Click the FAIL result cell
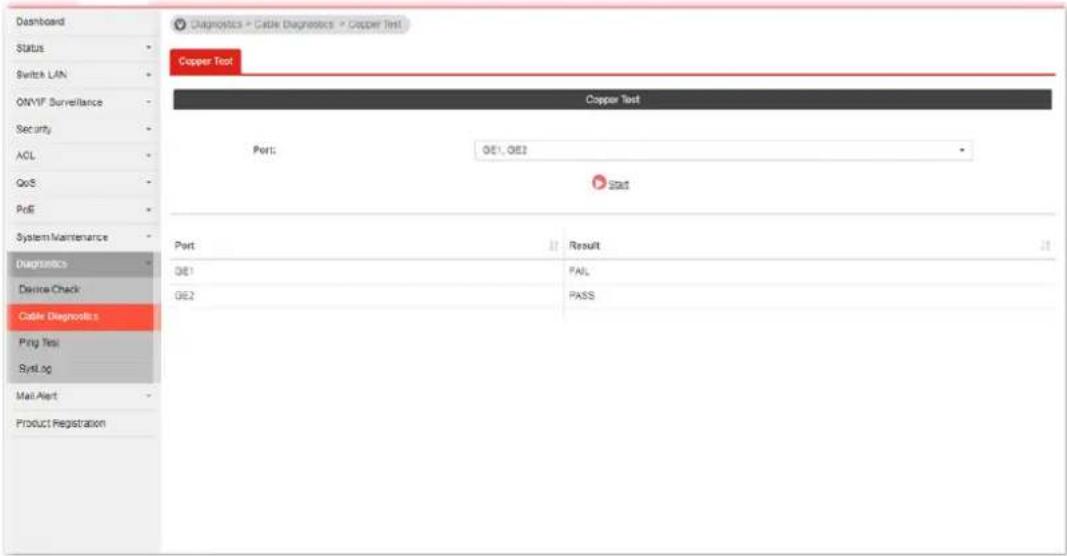1067x556 pixels. click(x=810, y=272)
